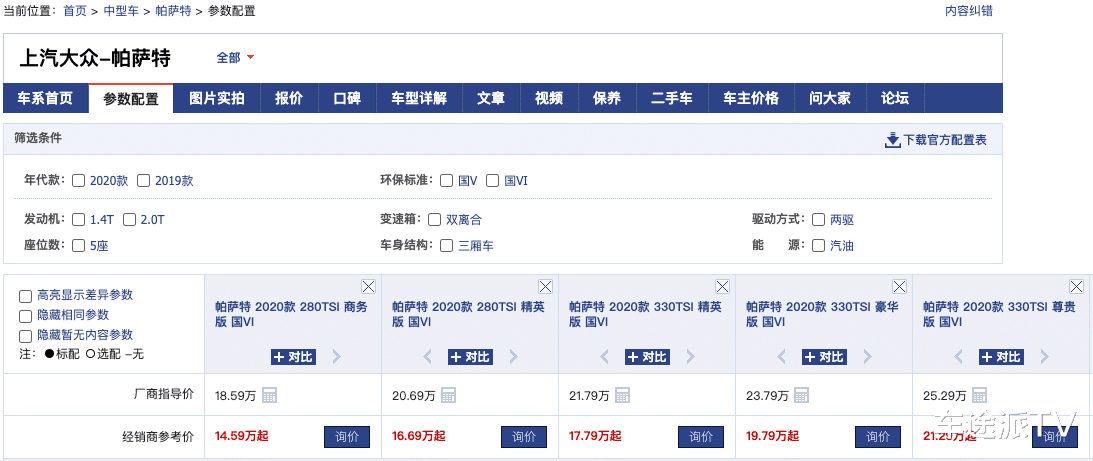Enable 隐藏相同参数 option
This screenshot has height=461, width=1093.
26,316
